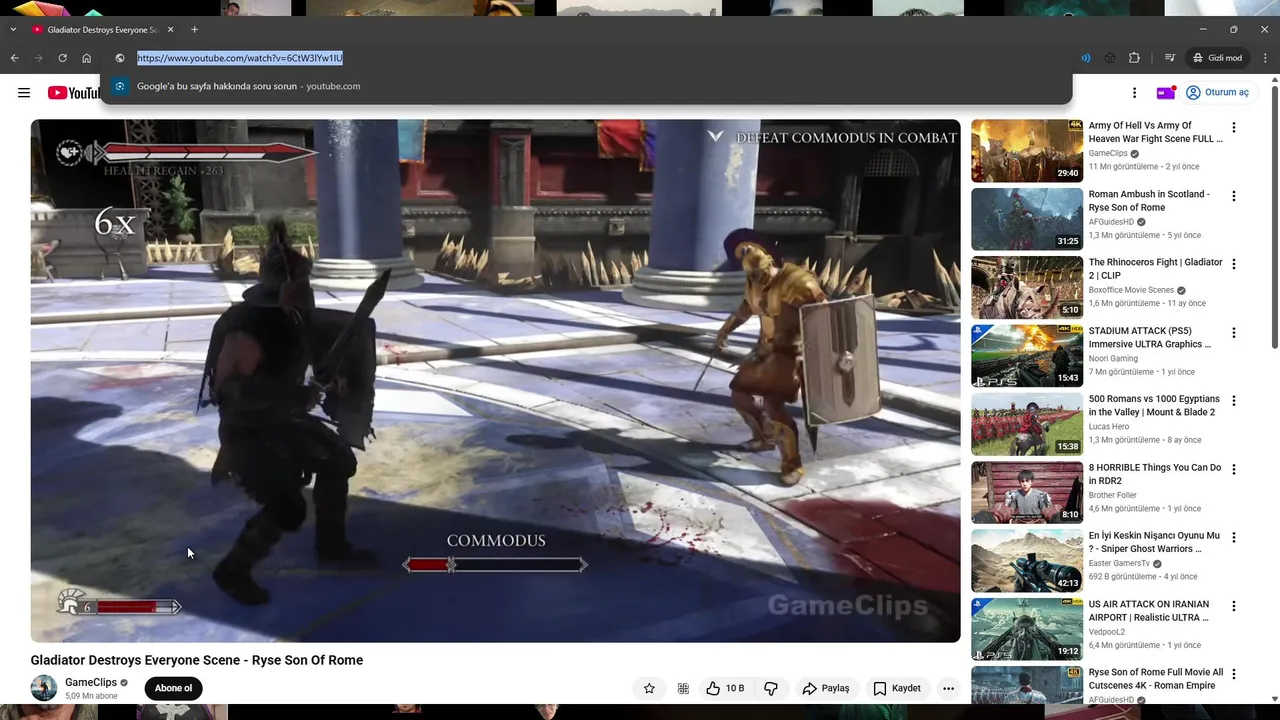Screen dimensions: 1280x720
Task: Open 500 Romans vs 1000 Egyptians thumbnail
Action: pos(1027,424)
